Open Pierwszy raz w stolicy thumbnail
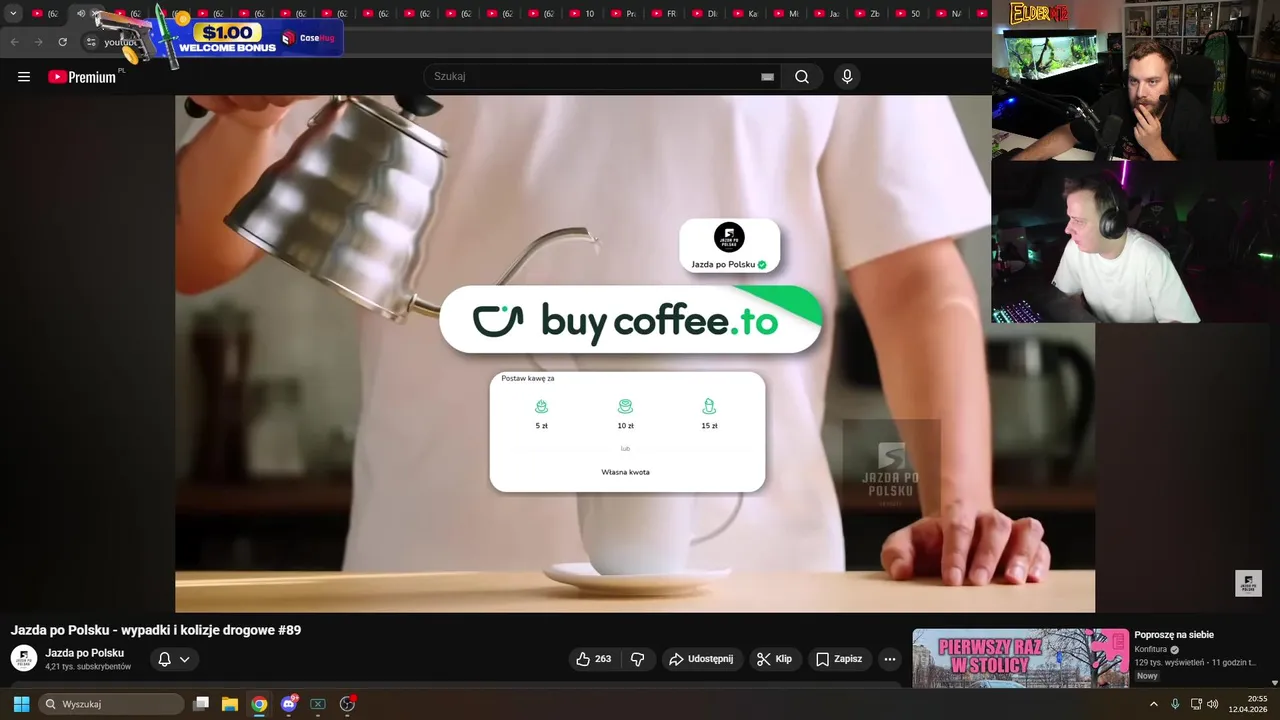Screen dimensions: 1280x720 (x=1020, y=658)
